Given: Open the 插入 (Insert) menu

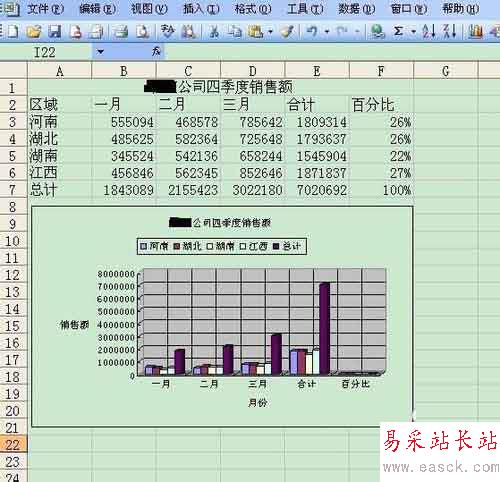Looking at the screenshot, I should (x=201, y=9).
